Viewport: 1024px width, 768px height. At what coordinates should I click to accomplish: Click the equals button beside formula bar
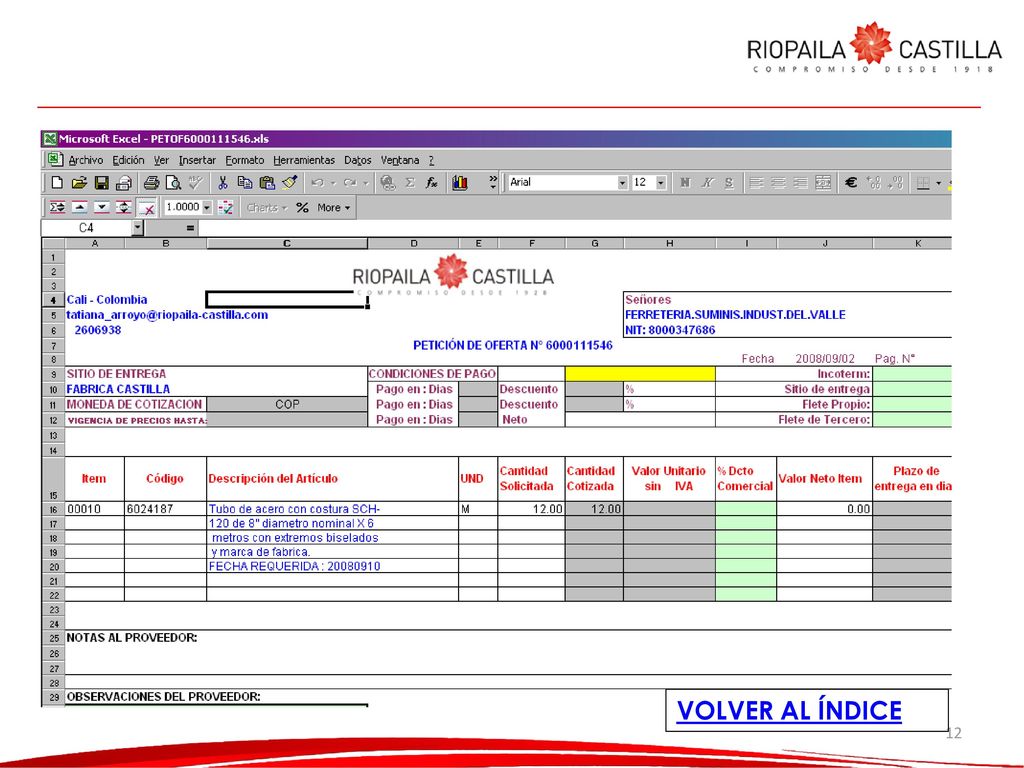189,228
